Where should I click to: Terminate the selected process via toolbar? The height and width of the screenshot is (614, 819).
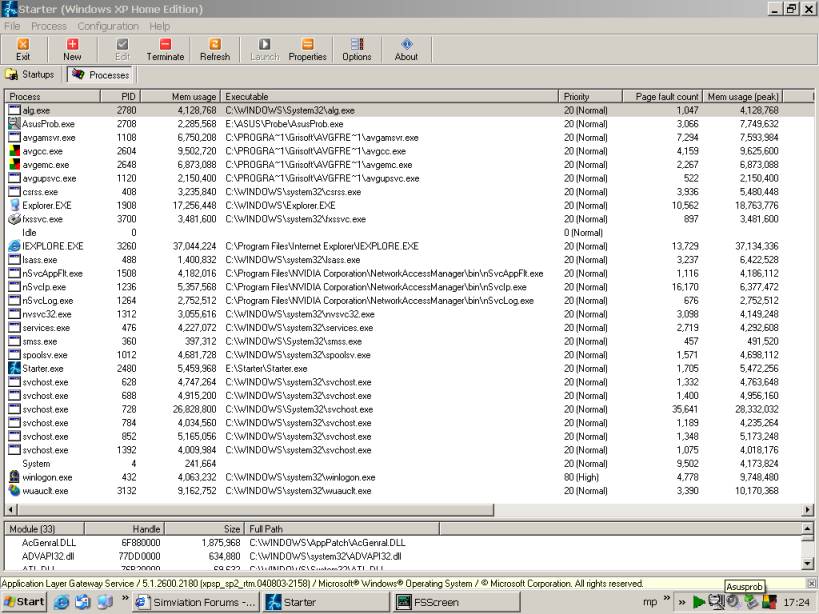165,49
